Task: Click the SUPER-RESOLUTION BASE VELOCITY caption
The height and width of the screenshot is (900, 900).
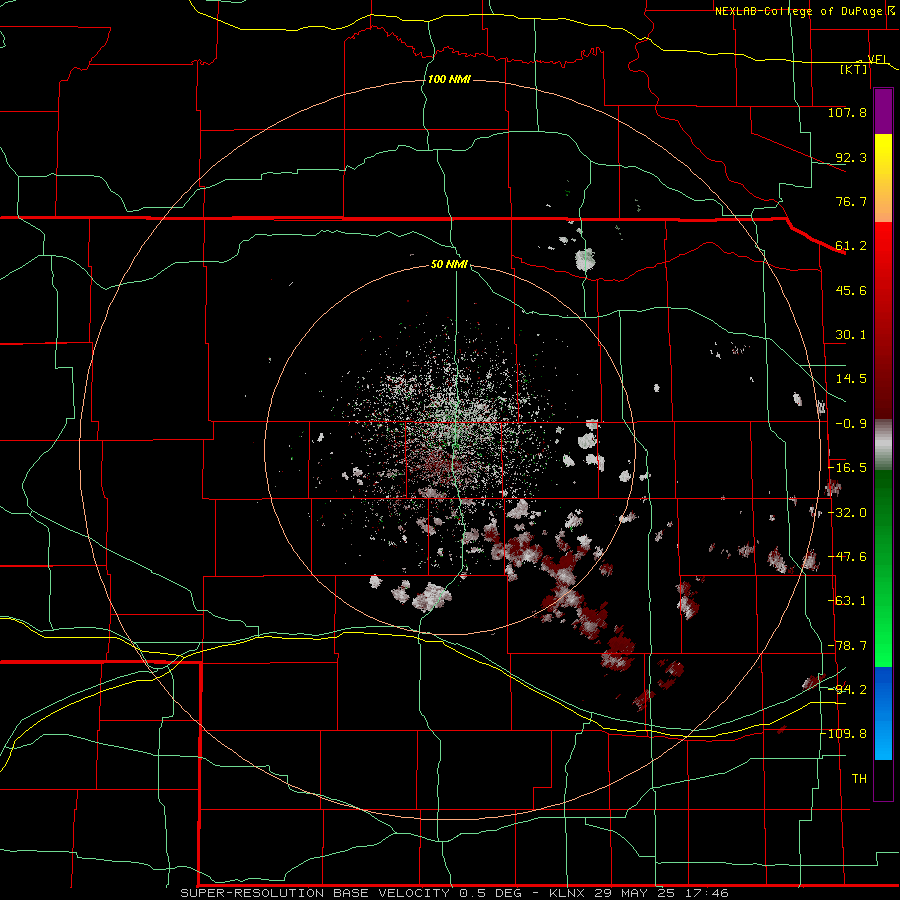Action: [x=317, y=893]
